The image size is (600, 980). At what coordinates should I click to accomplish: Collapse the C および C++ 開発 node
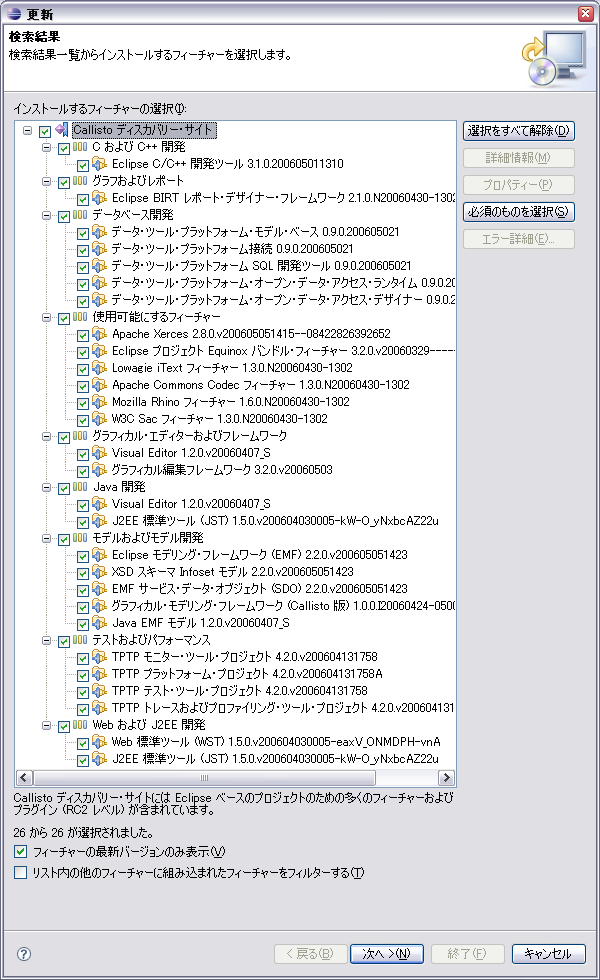46,148
